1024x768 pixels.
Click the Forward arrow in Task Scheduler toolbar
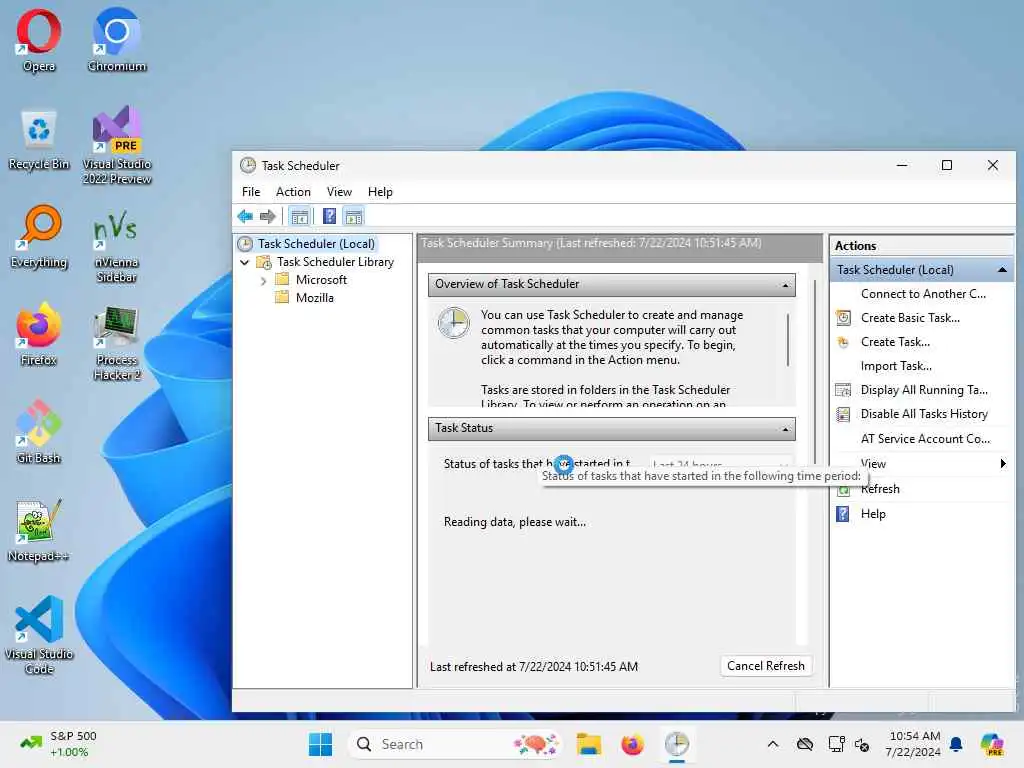pos(268,216)
